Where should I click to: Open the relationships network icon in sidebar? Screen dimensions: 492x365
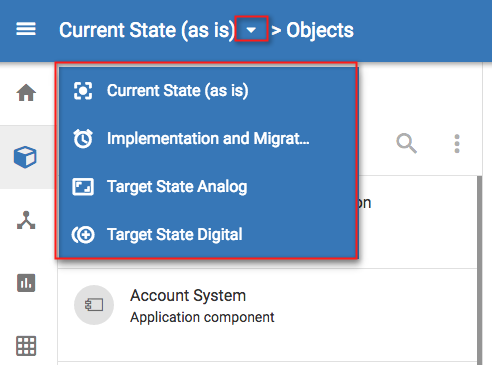coord(26,220)
